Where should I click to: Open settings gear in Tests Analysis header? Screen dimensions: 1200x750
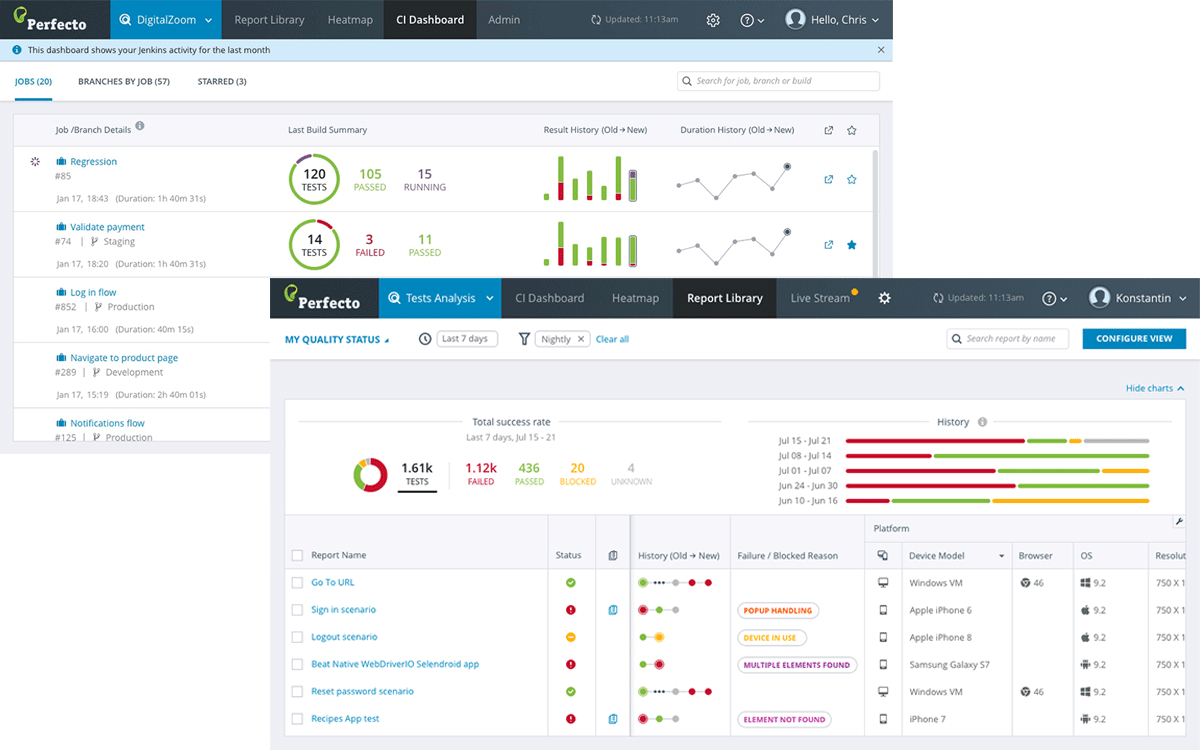884,298
